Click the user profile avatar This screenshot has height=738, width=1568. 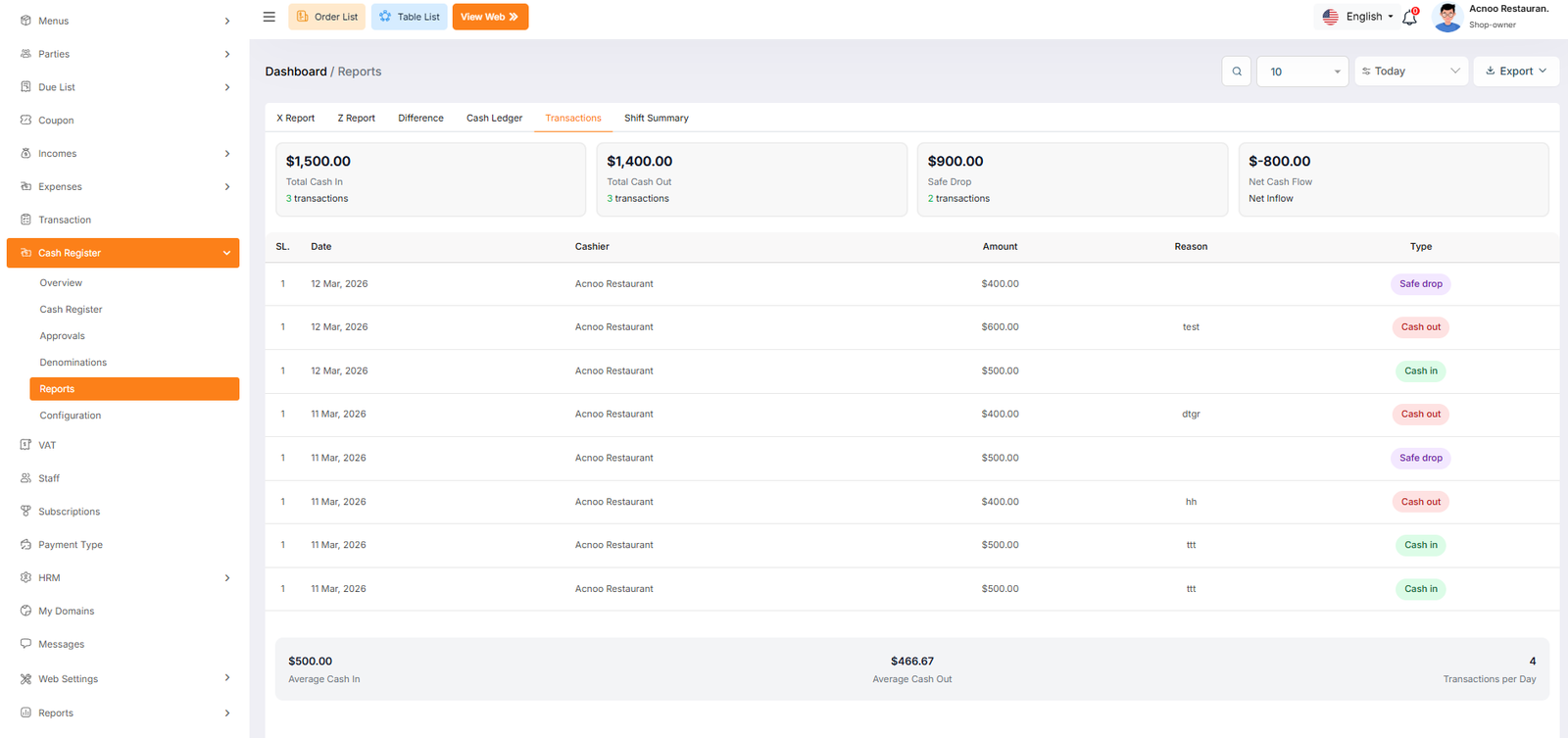pos(1447,17)
